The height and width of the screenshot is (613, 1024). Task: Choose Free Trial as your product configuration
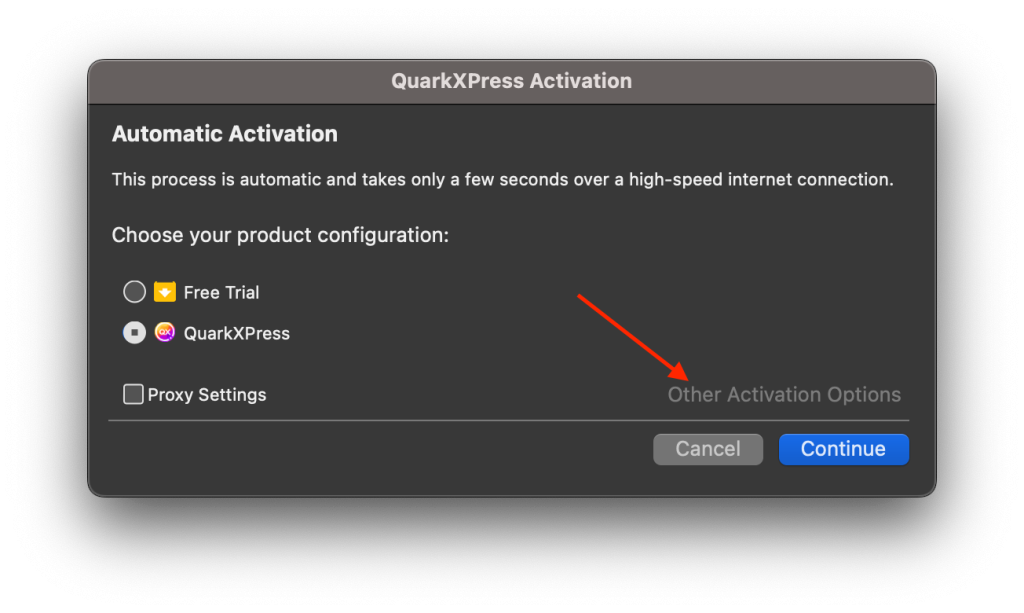(x=134, y=291)
